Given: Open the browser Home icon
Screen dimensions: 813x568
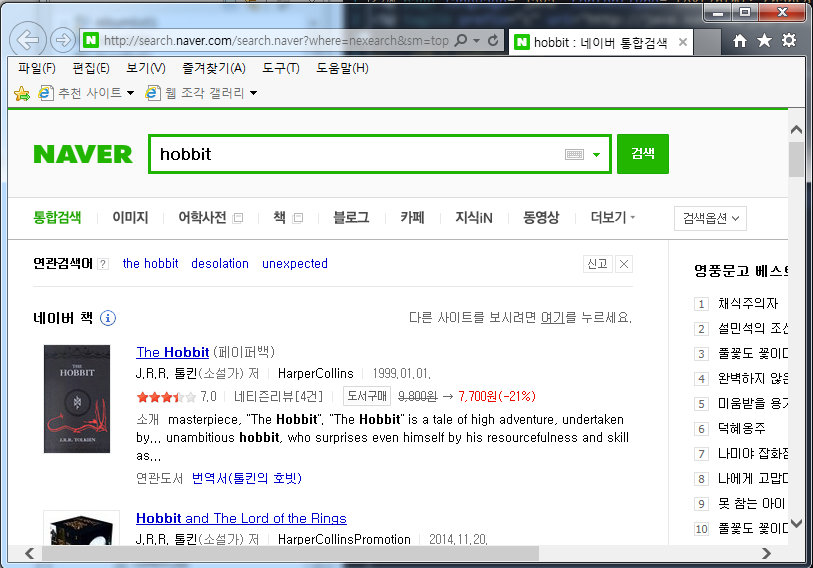Looking at the screenshot, I should [740, 40].
